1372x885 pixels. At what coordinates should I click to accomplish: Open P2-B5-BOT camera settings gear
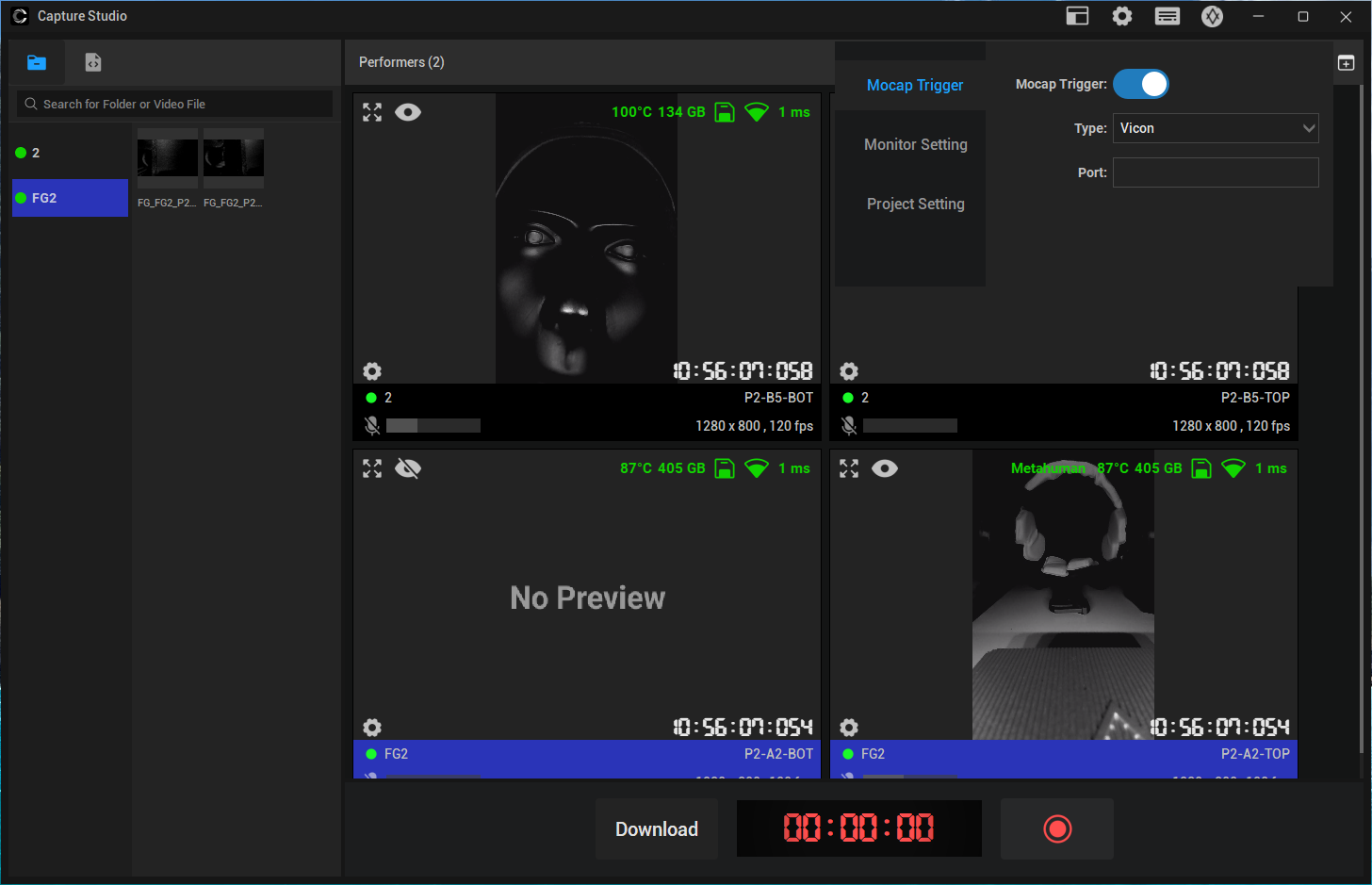[x=372, y=370]
